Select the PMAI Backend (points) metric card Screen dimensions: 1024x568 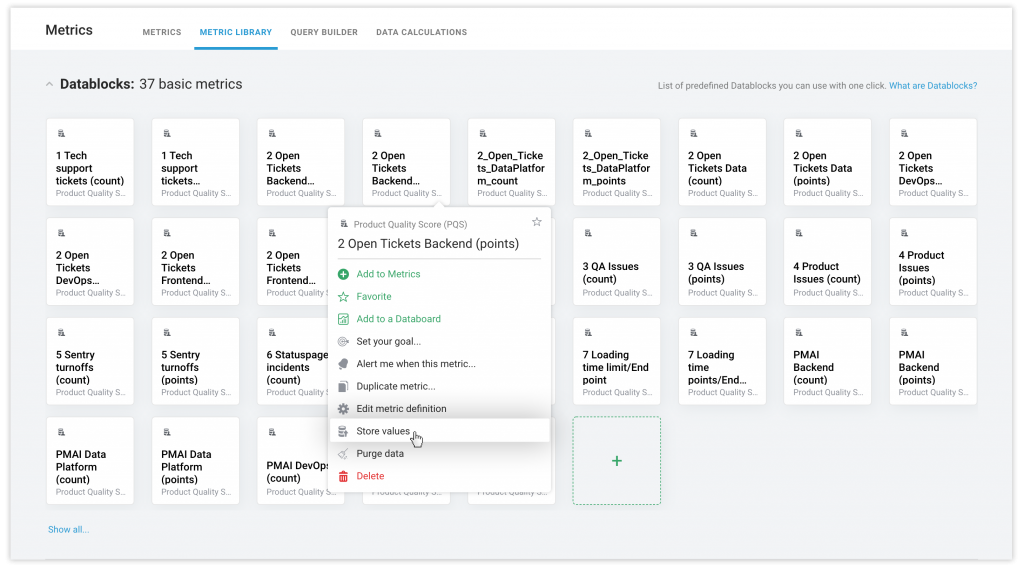coord(932,361)
